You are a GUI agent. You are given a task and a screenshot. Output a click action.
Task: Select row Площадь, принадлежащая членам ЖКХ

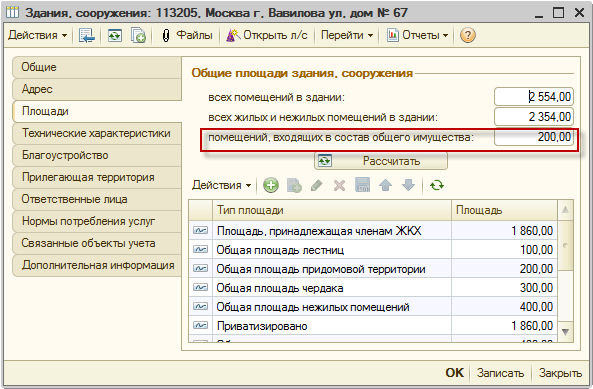[373, 231]
